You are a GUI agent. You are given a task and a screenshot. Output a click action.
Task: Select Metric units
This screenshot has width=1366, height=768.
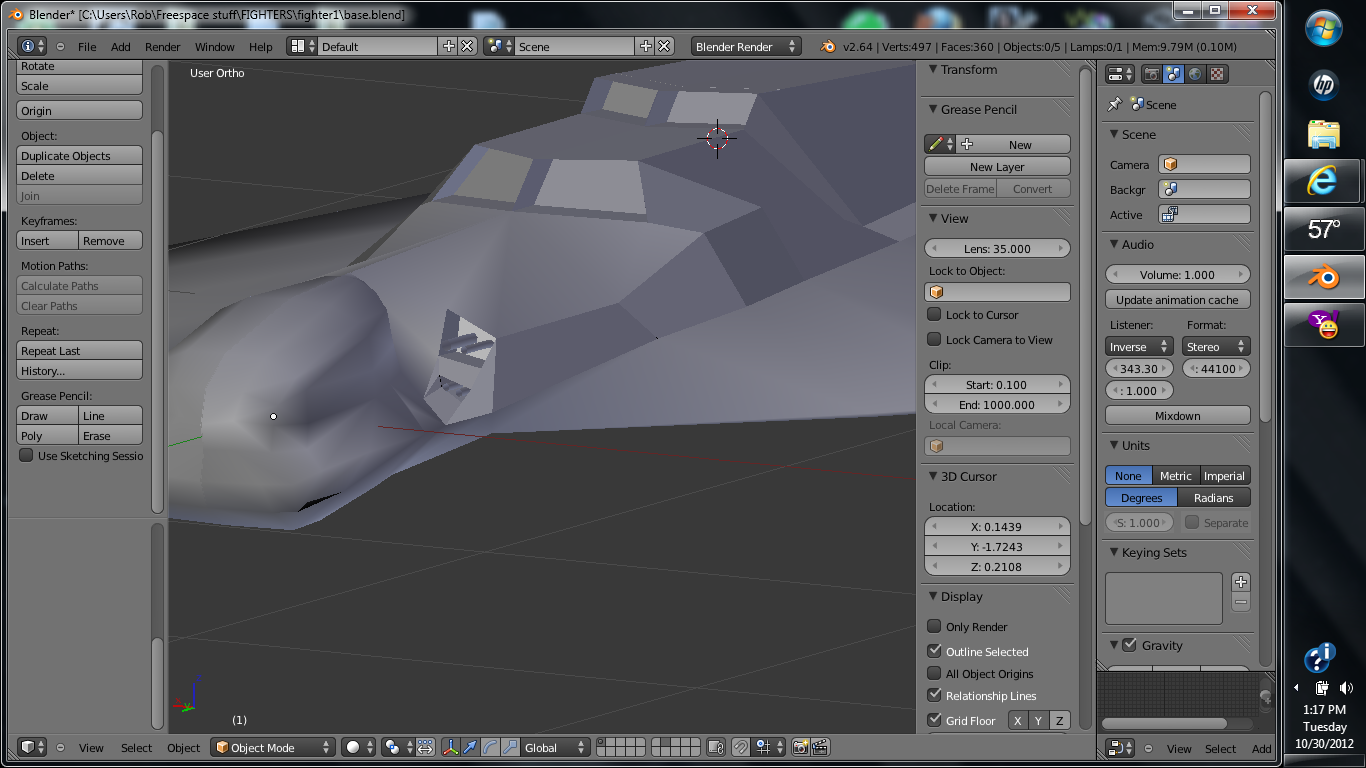(1175, 476)
